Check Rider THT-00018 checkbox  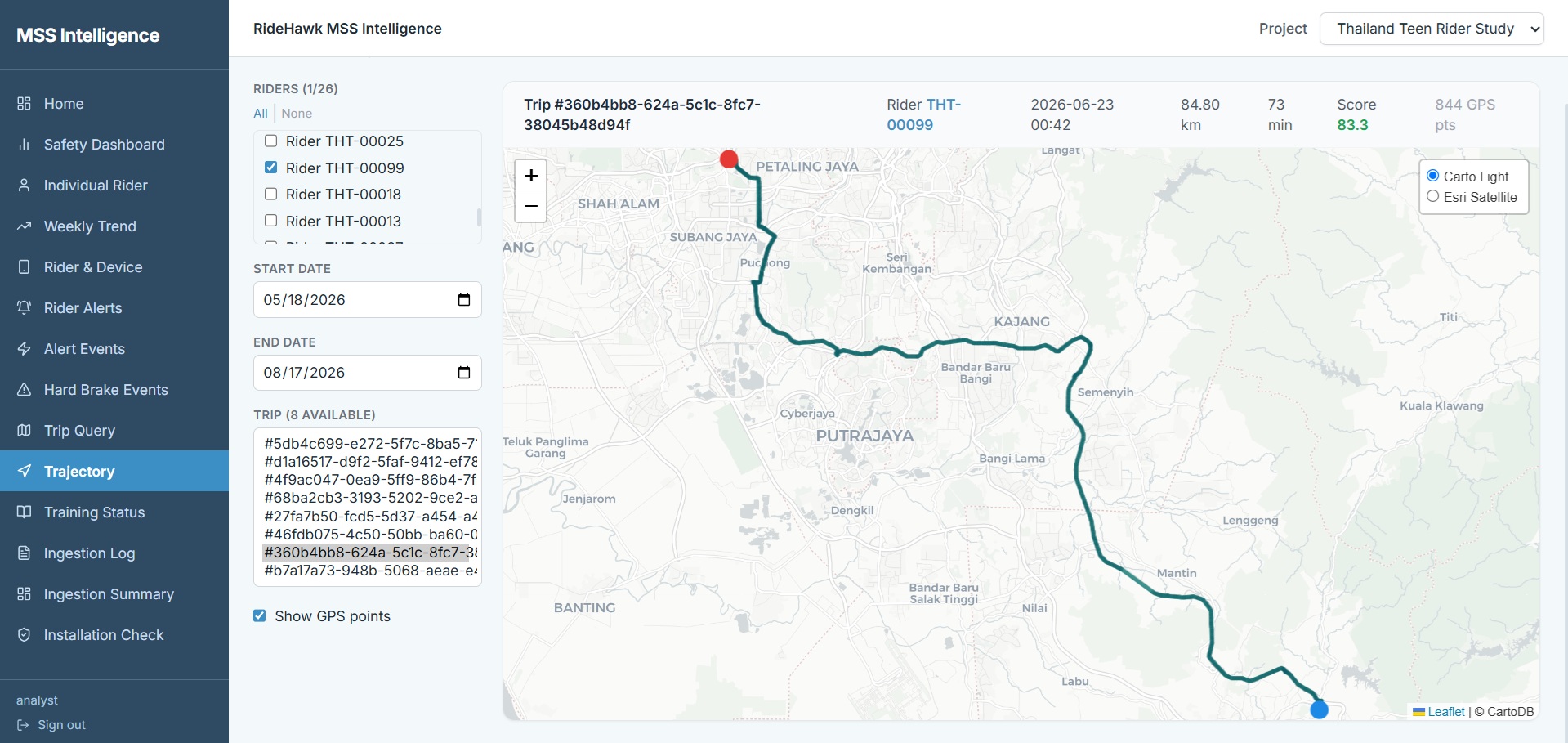[271, 194]
